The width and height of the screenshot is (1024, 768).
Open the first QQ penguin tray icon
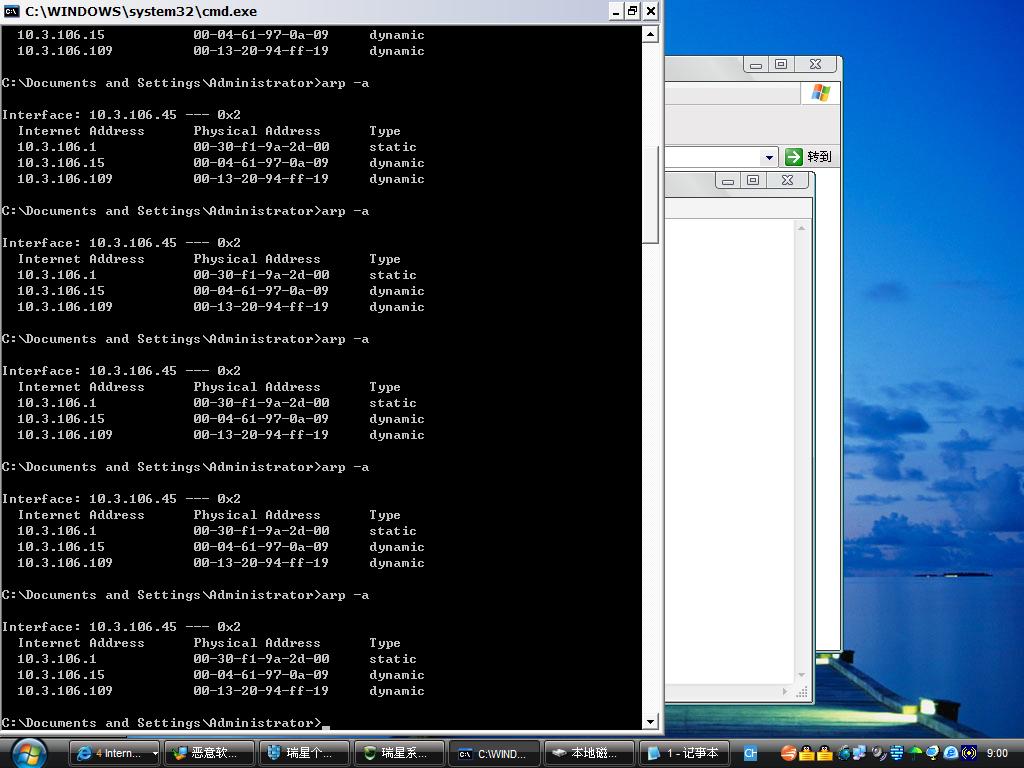coord(807,754)
